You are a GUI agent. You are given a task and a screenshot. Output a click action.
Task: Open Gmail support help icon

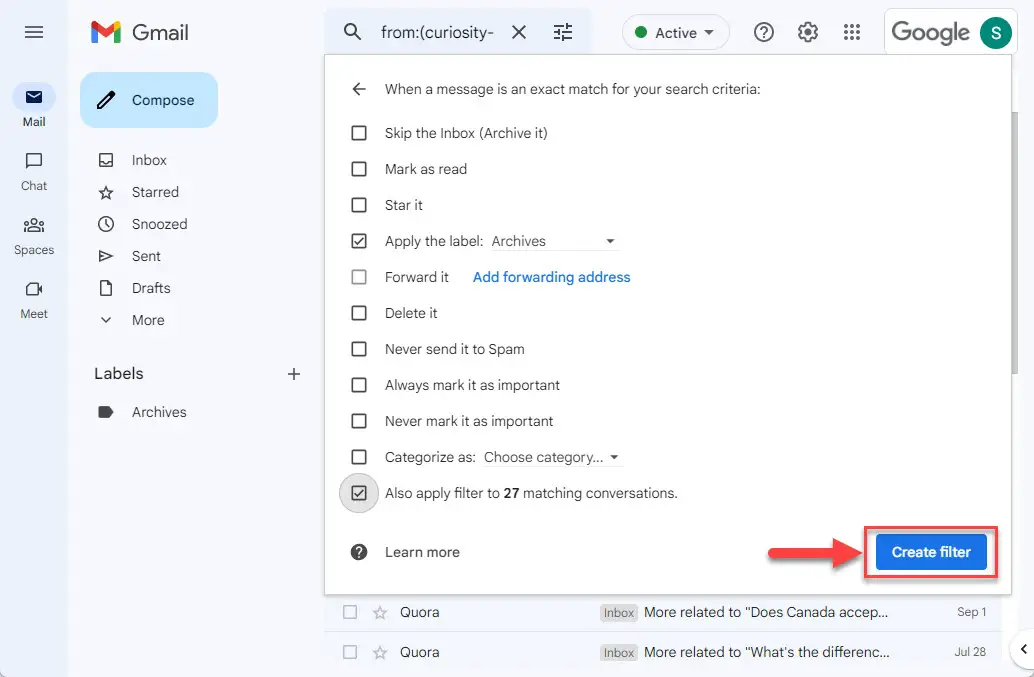[764, 32]
